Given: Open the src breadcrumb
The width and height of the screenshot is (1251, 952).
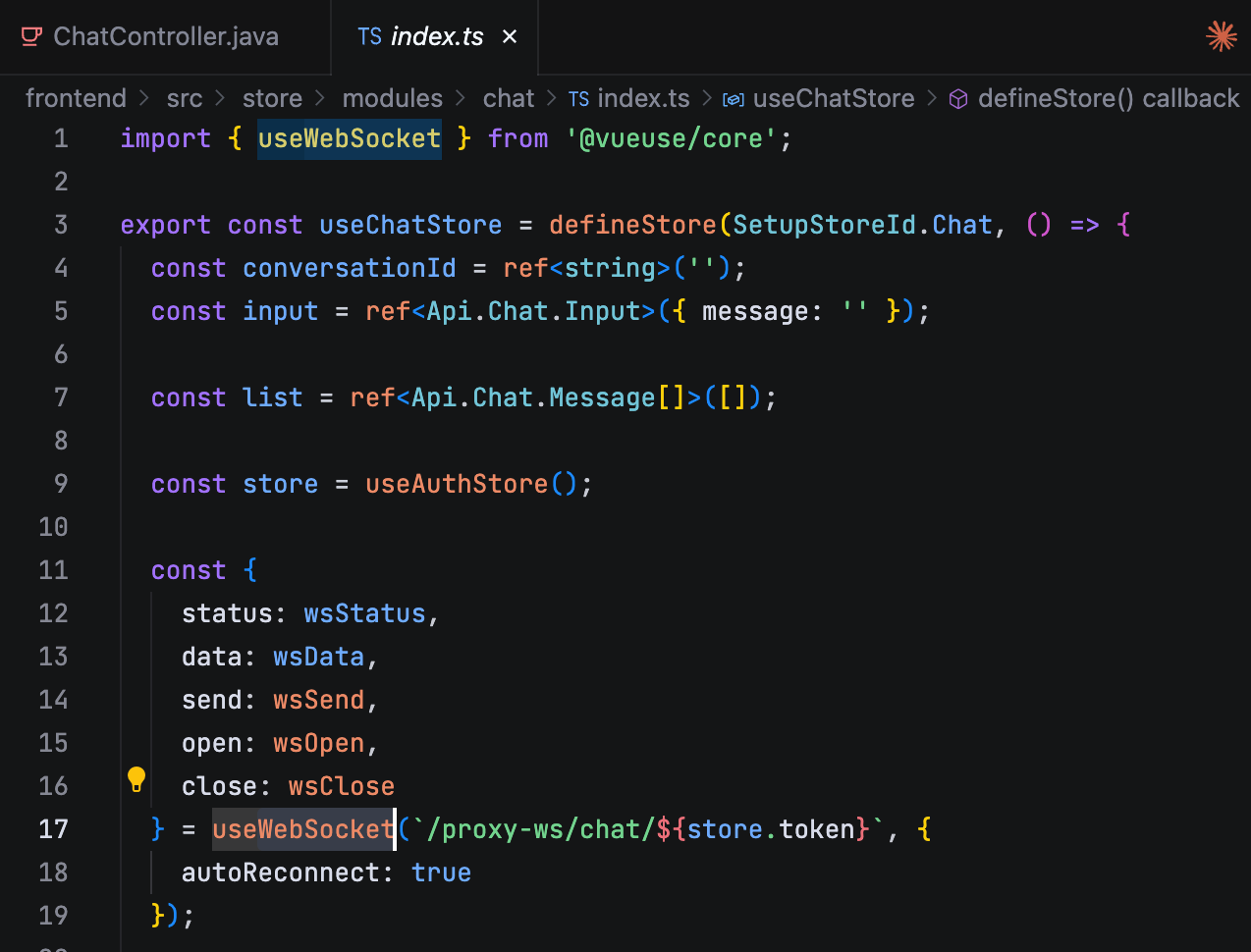Looking at the screenshot, I should click(x=185, y=98).
